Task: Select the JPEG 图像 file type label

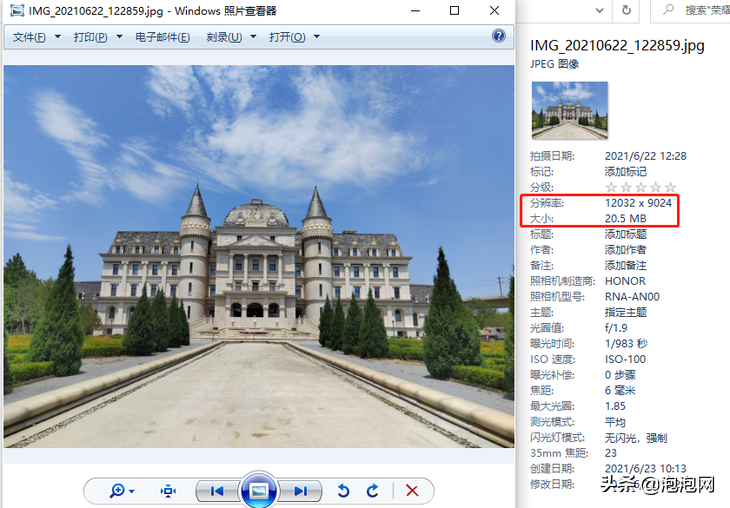Action: pos(554,64)
